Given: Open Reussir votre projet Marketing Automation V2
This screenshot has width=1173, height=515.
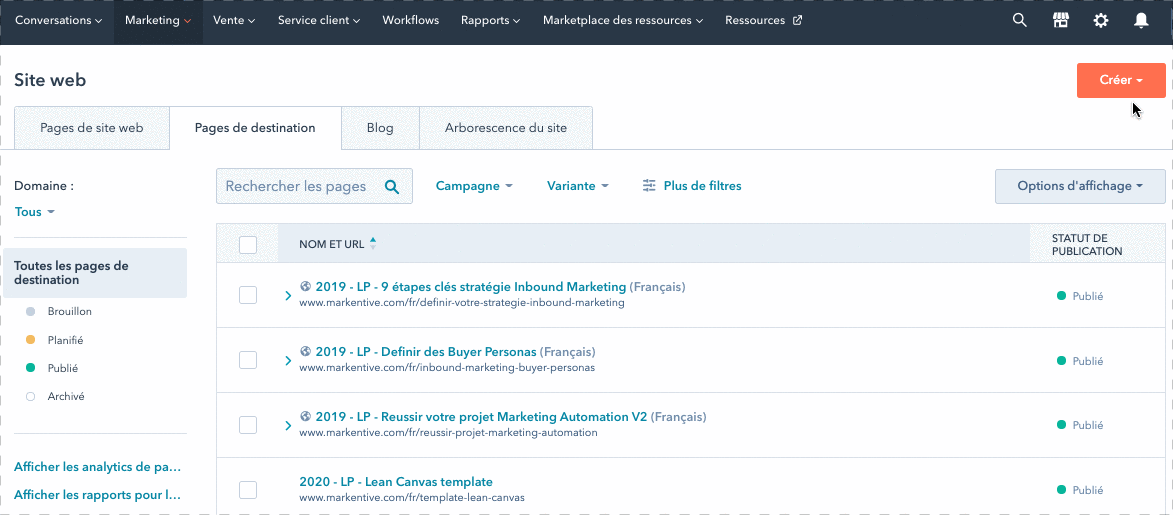Looking at the screenshot, I should click(x=481, y=416).
